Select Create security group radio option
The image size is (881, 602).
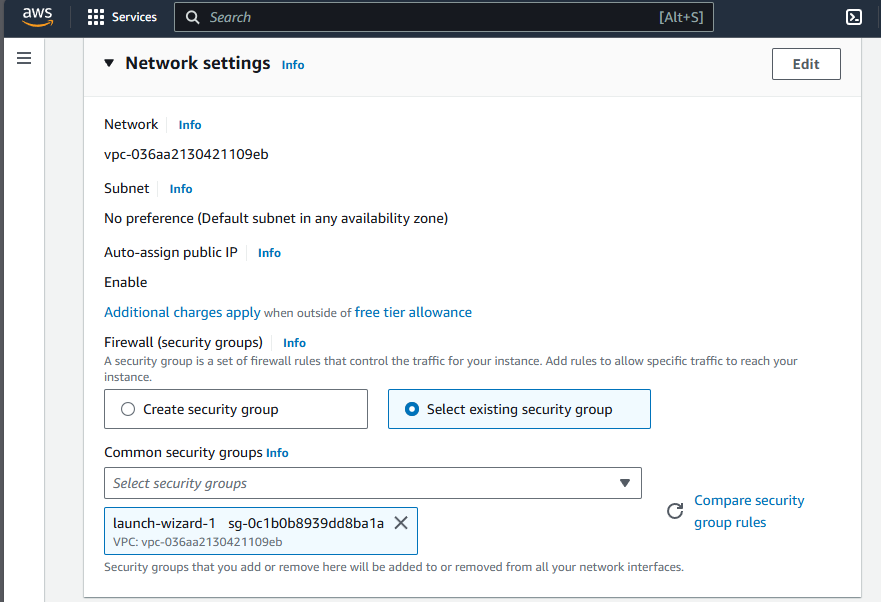click(x=127, y=409)
